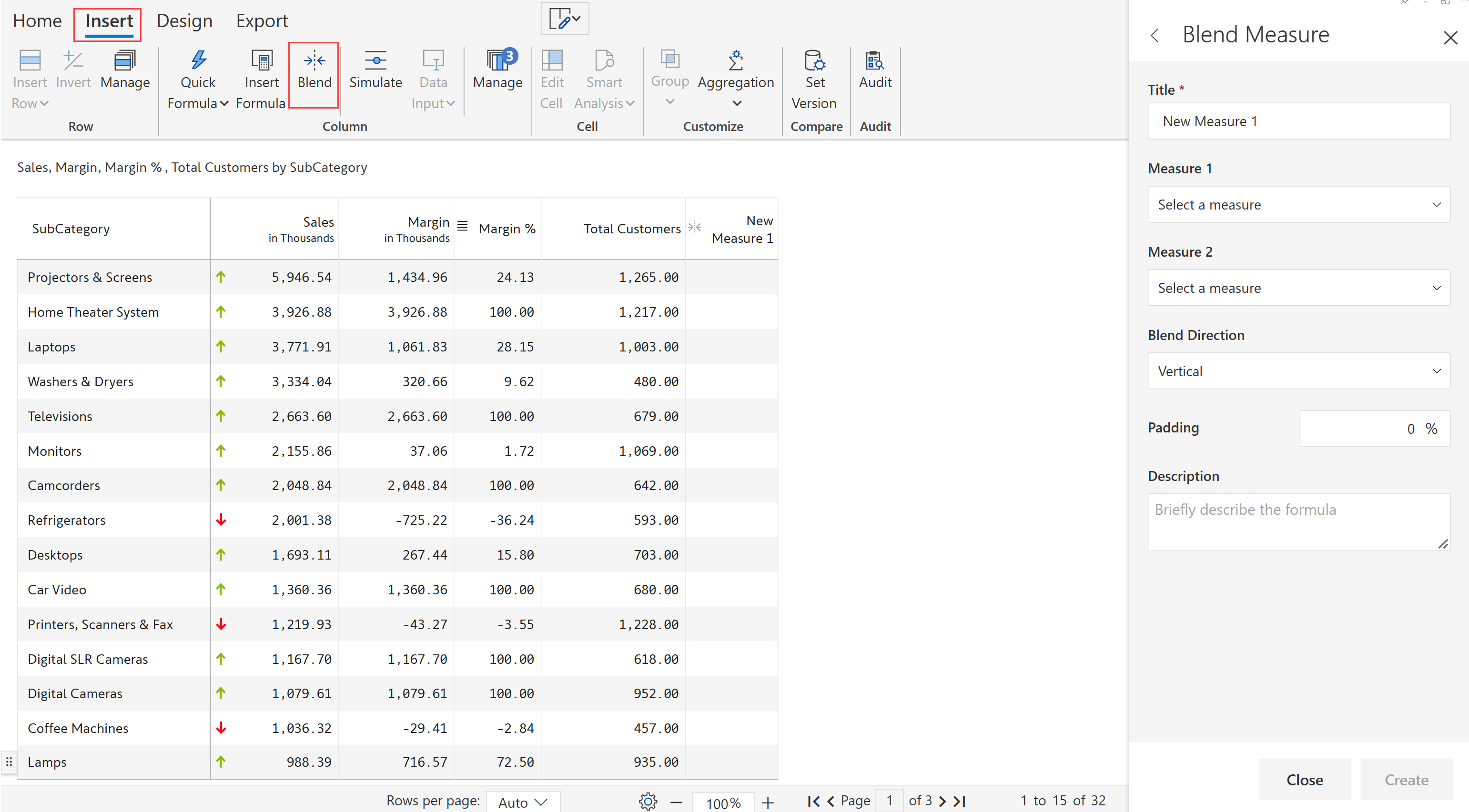The height and width of the screenshot is (812, 1469).
Task: Click Insert Formula calculator icon
Action: (x=262, y=60)
